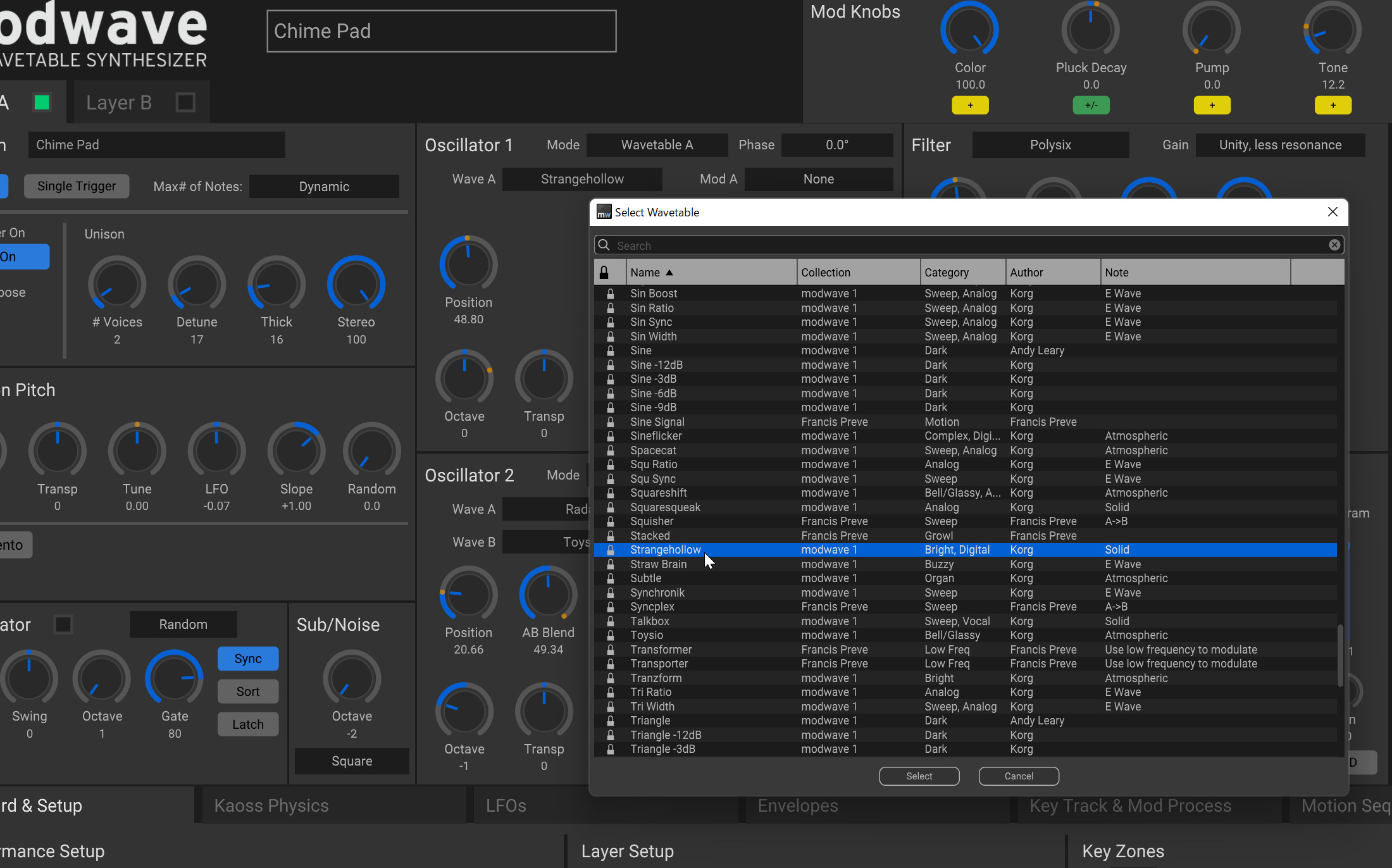Open the Mod A None dropdown
Image resolution: width=1392 pixels, height=868 pixels.
(x=819, y=179)
